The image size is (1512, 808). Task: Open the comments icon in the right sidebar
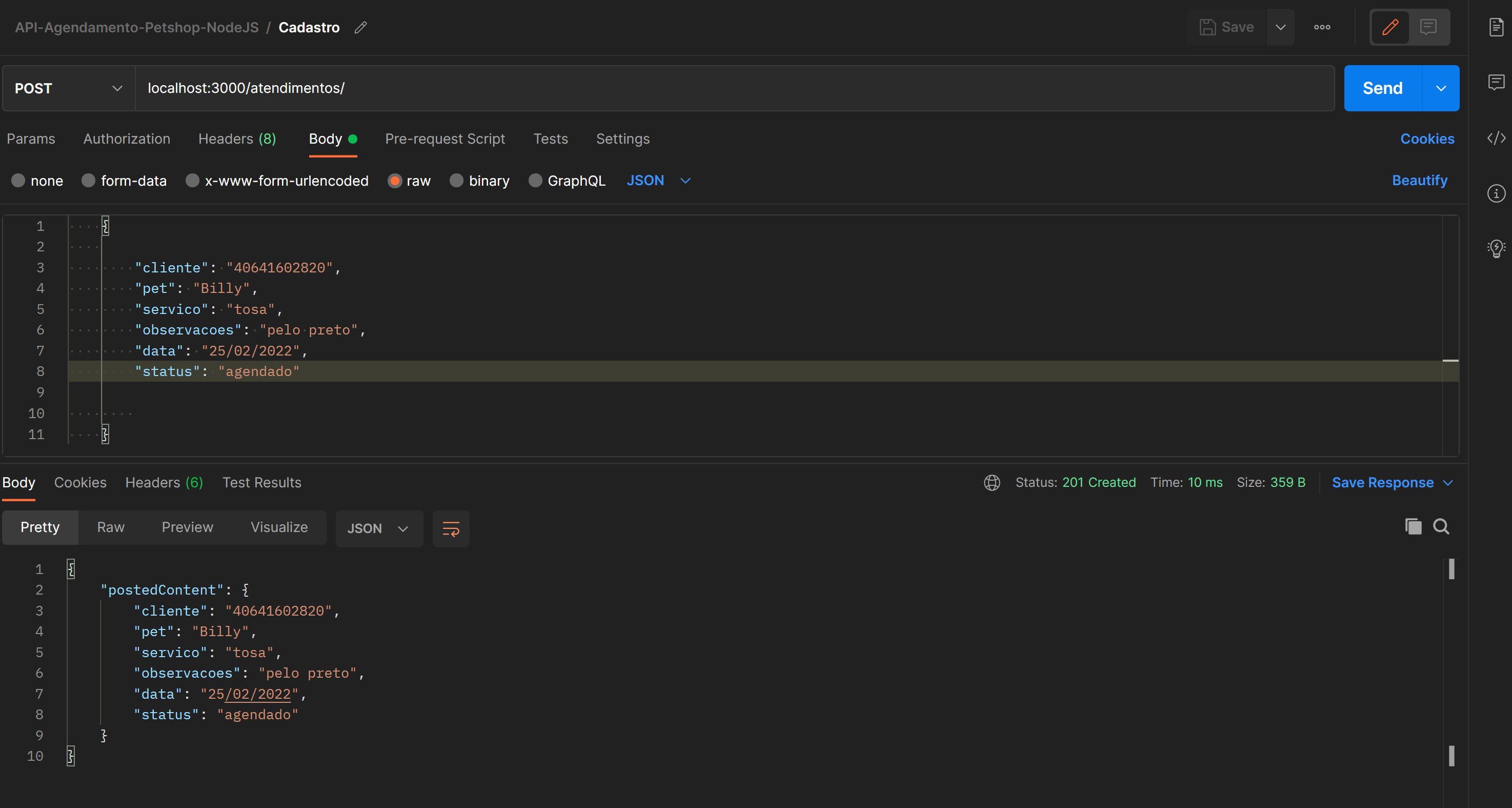[x=1496, y=82]
